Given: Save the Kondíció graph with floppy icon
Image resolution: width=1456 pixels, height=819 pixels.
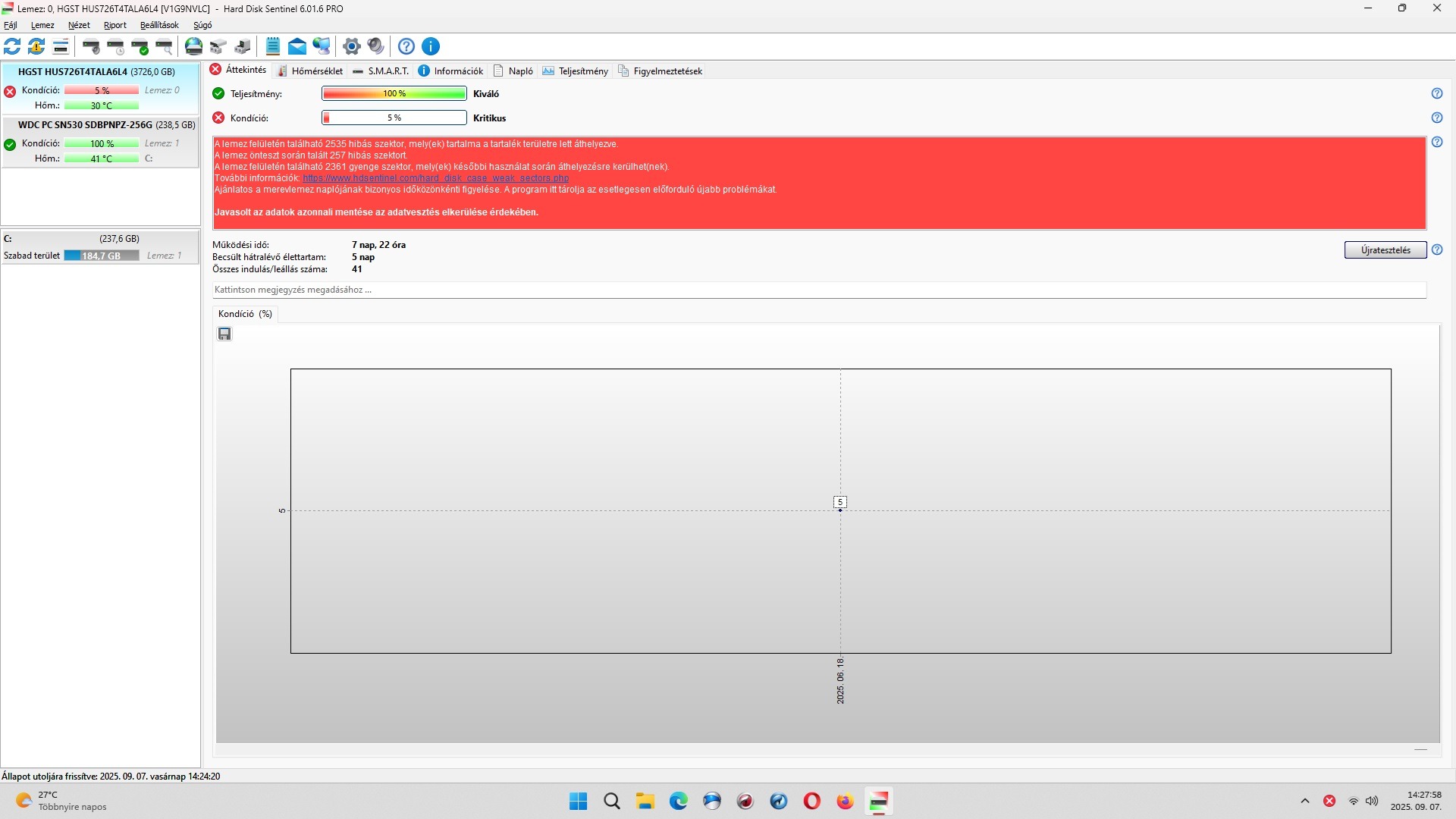Looking at the screenshot, I should 224,334.
